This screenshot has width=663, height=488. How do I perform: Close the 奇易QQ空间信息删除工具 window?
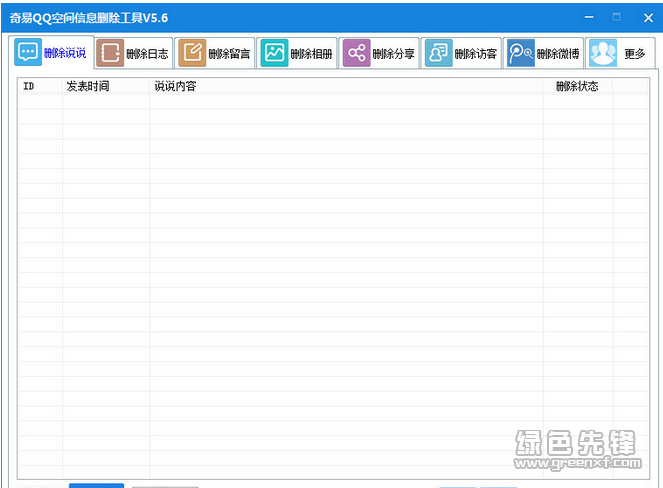tap(648, 18)
